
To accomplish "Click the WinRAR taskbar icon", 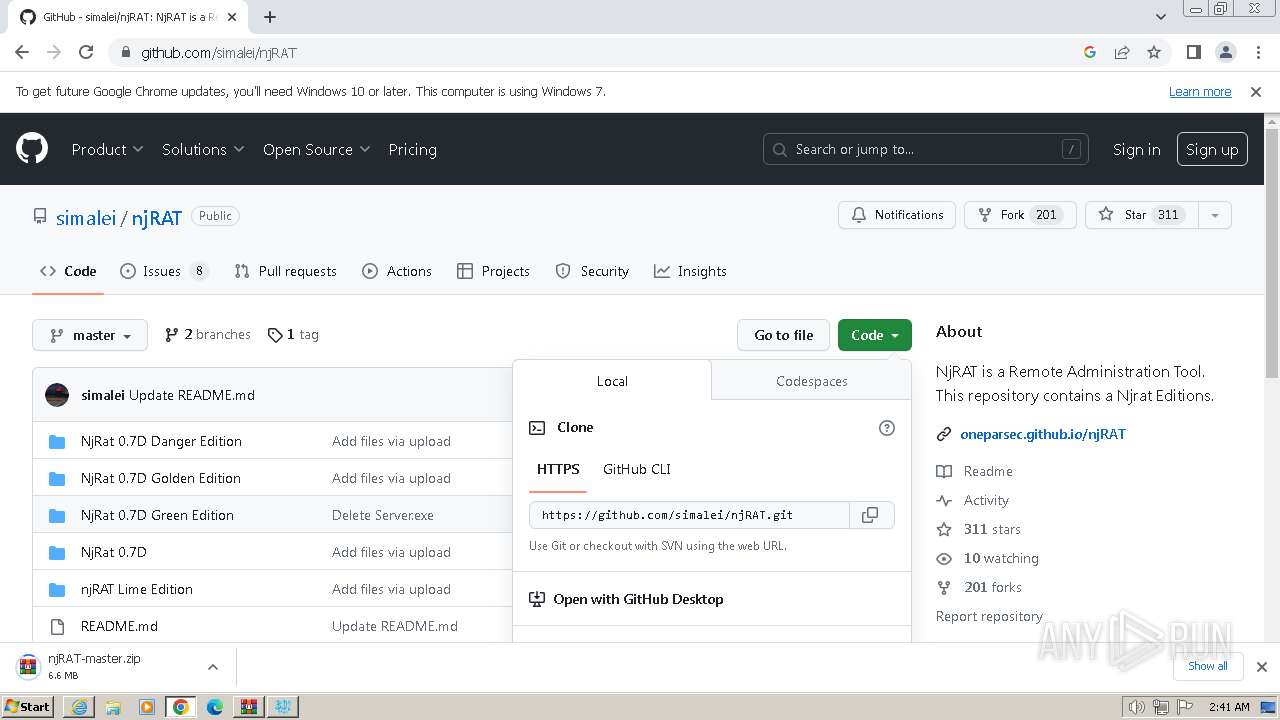I will (249, 707).
